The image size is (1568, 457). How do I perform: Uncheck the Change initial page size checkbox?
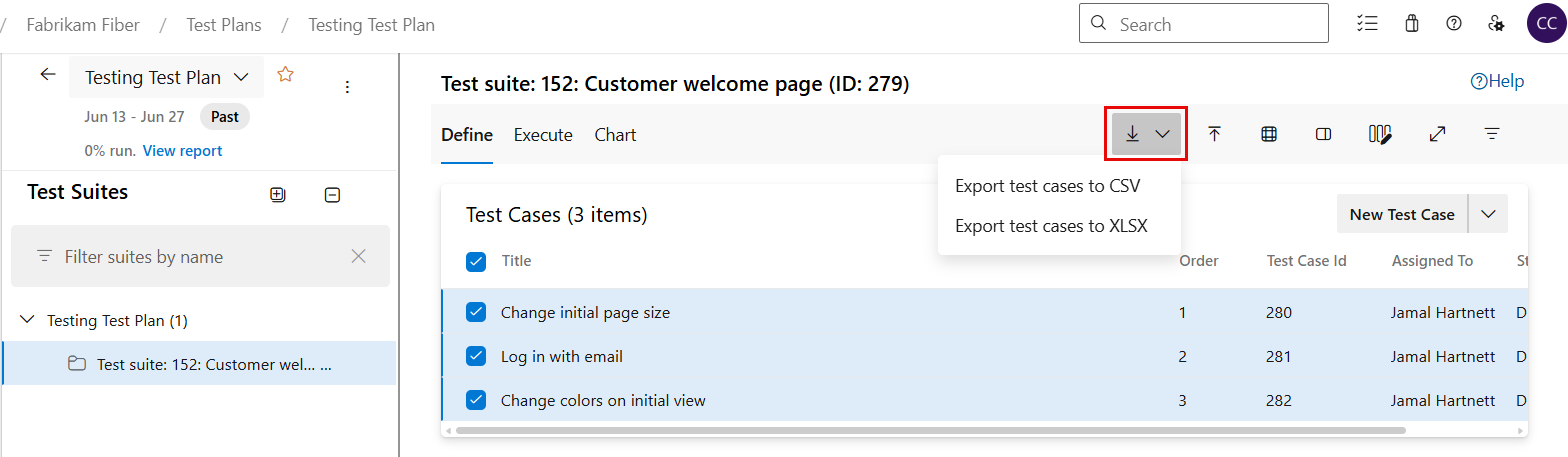(x=476, y=312)
